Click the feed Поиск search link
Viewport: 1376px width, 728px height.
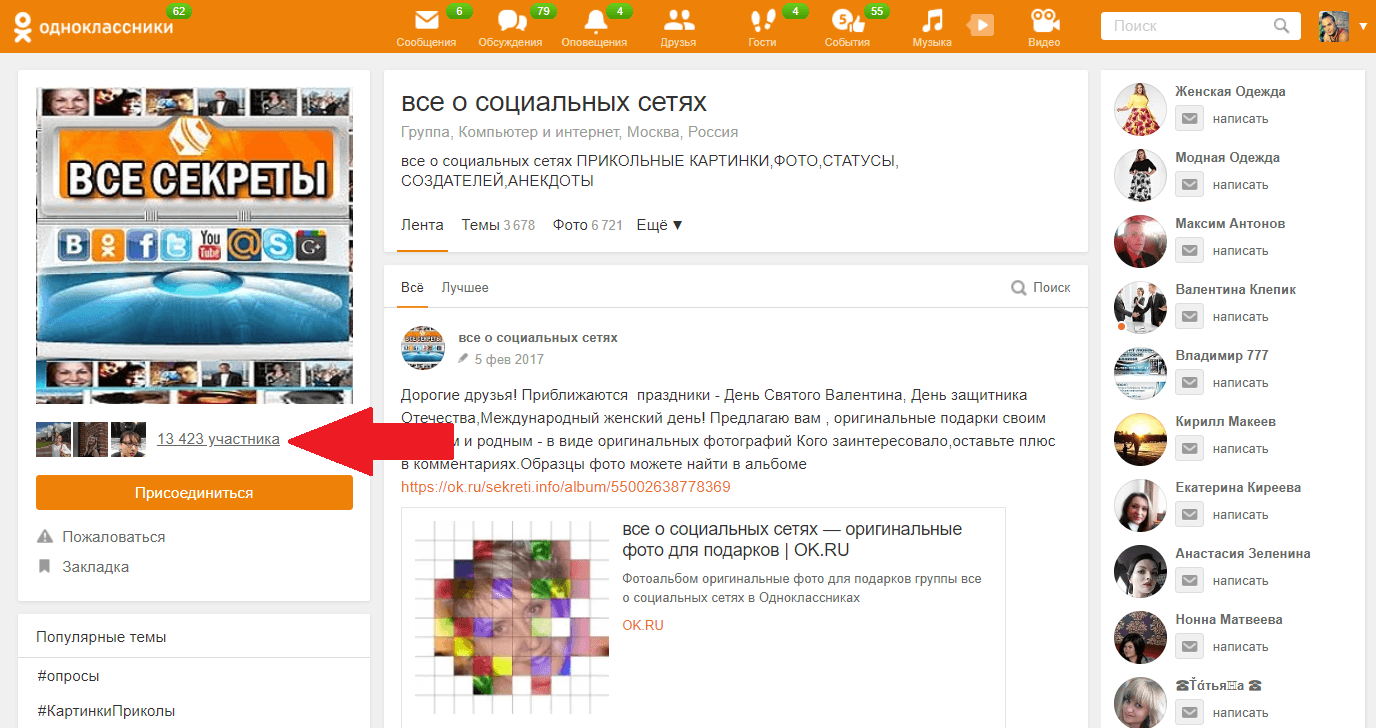(1041, 287)
